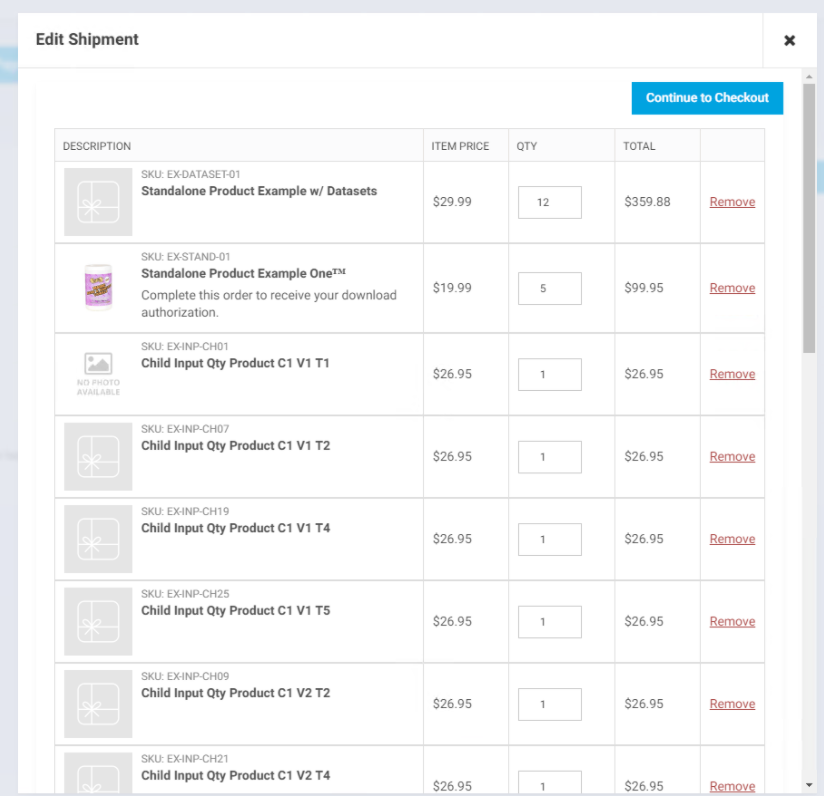Click product photo of Standalone Product Example One

click(98, 287)
